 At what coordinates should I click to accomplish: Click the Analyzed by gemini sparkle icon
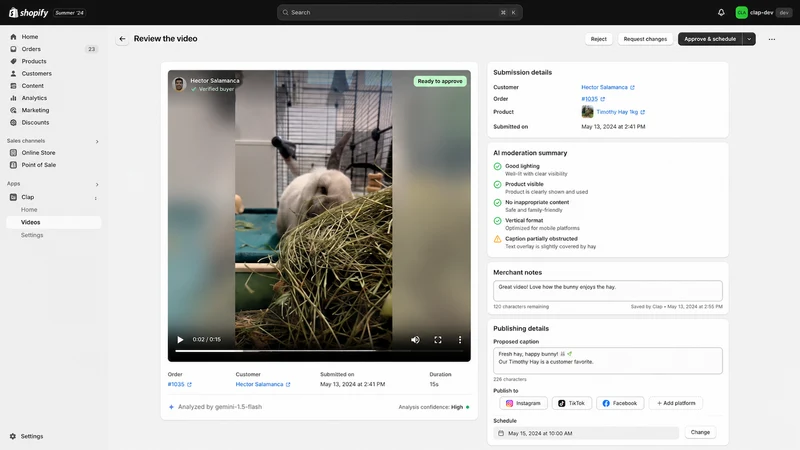(171, 407)
